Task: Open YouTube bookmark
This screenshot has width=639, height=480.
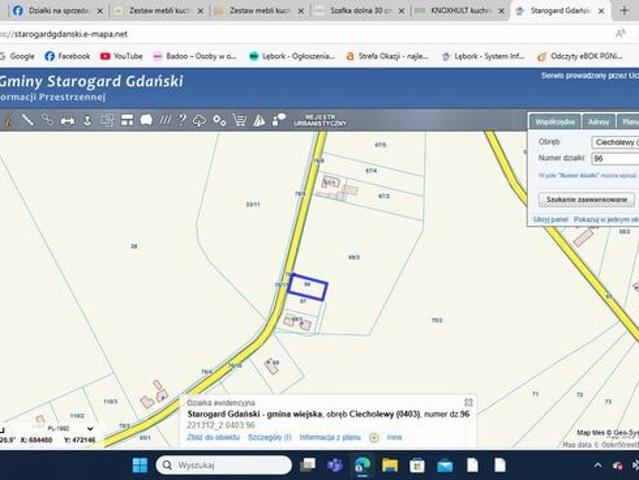Action: pyautogui.click(x=121, y=56)
